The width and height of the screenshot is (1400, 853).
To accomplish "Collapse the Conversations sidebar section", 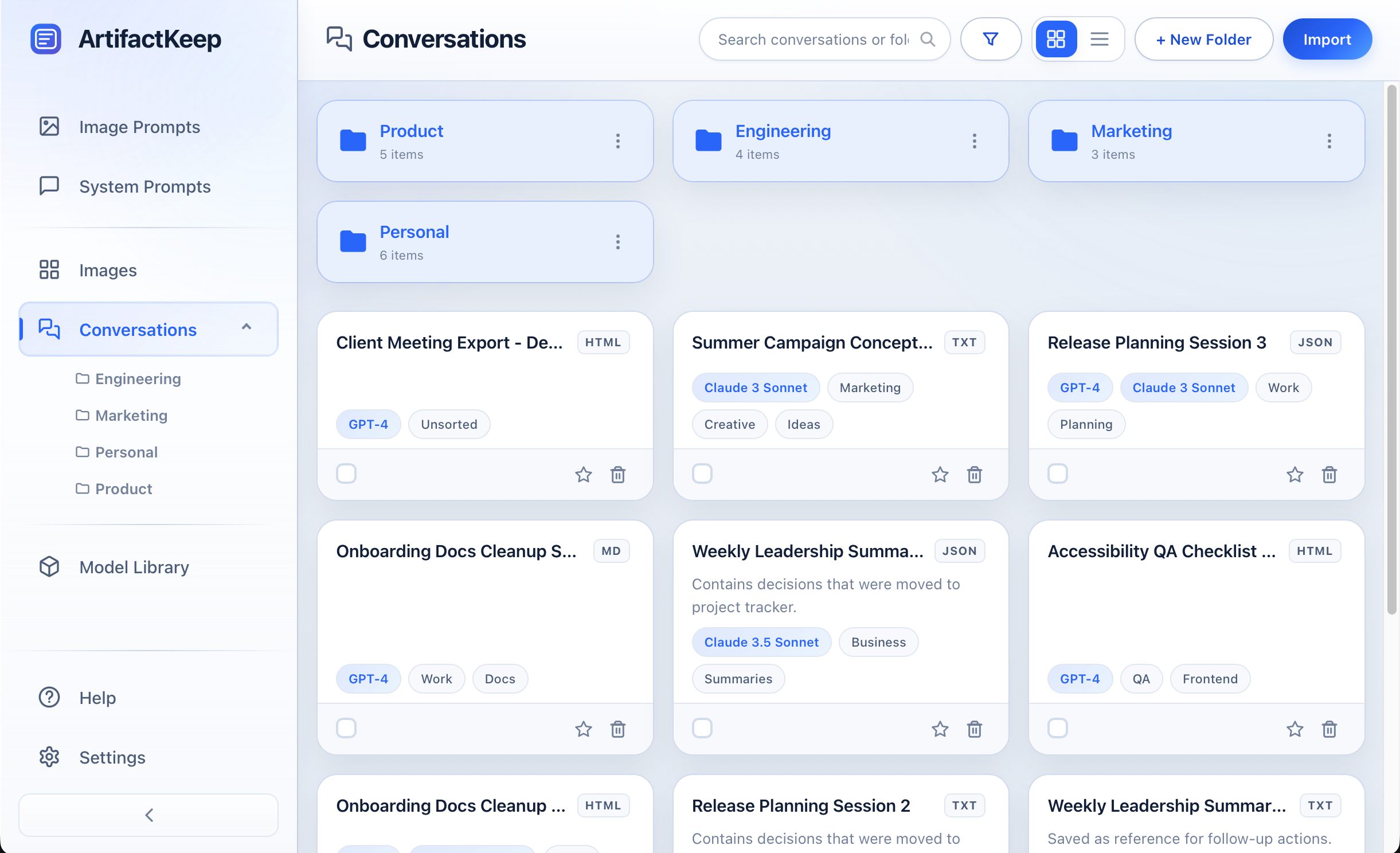I will point(247,327).
